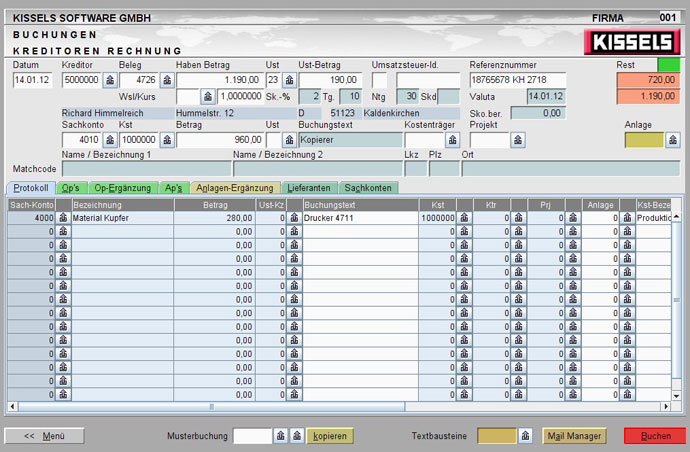Click the Datum field 14.01.12
The image size is (690, 452).
[x=32, y=80]
